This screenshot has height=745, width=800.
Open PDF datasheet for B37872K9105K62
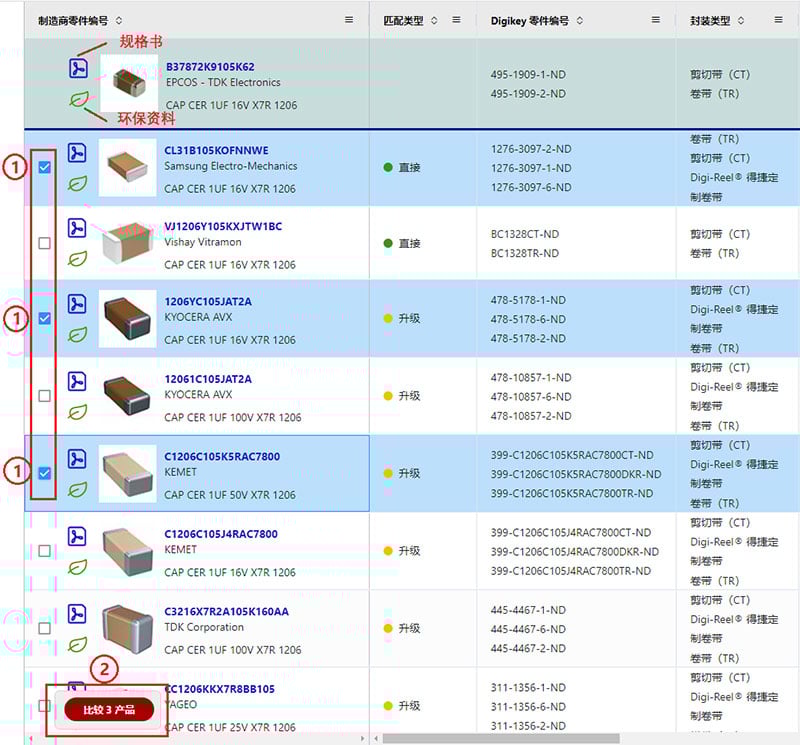[77, 69]
